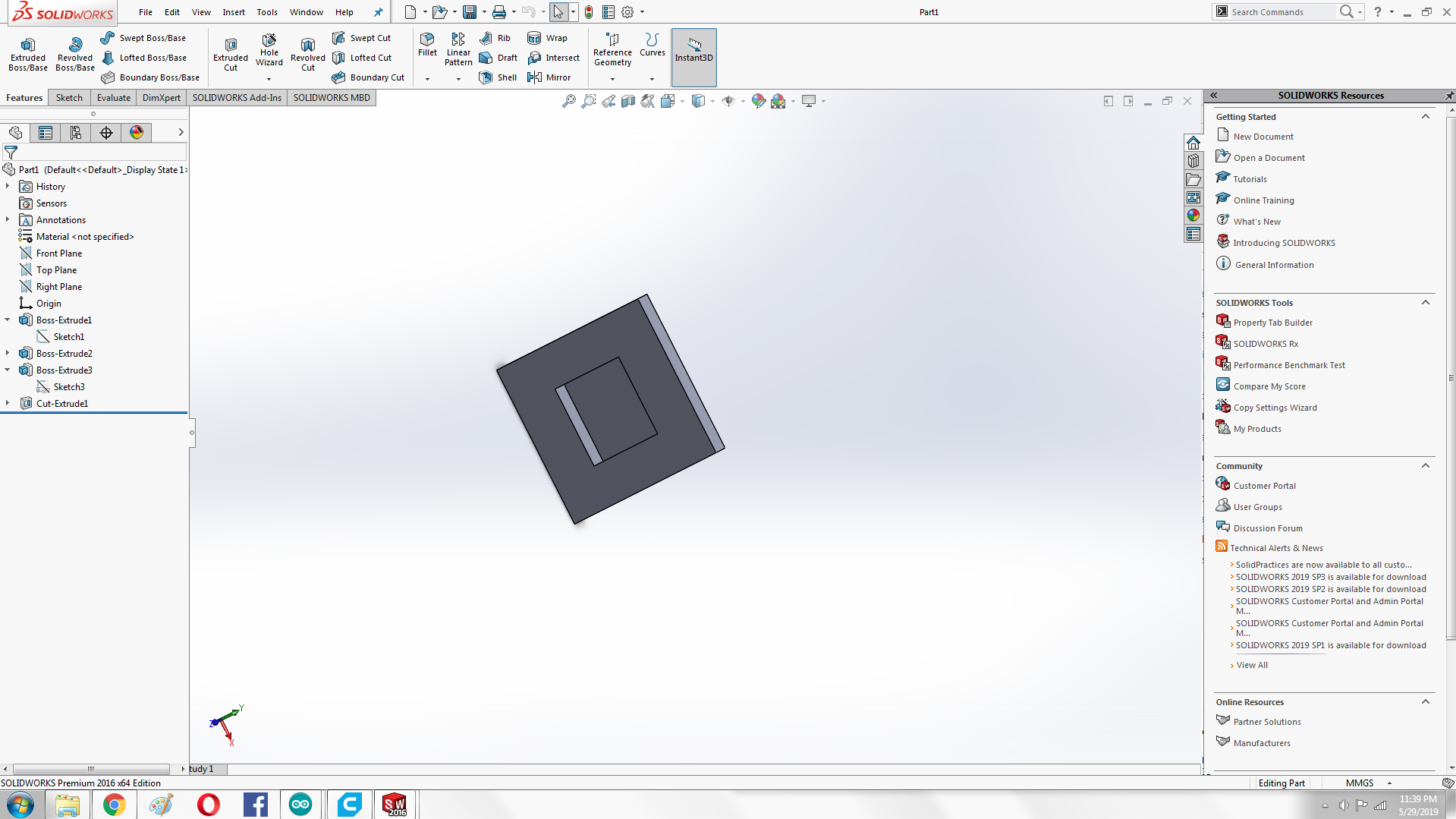Open the Edit Appearance color tool
The width and height of the screenshot is (1456, 819).
click(x=759, y=101)
